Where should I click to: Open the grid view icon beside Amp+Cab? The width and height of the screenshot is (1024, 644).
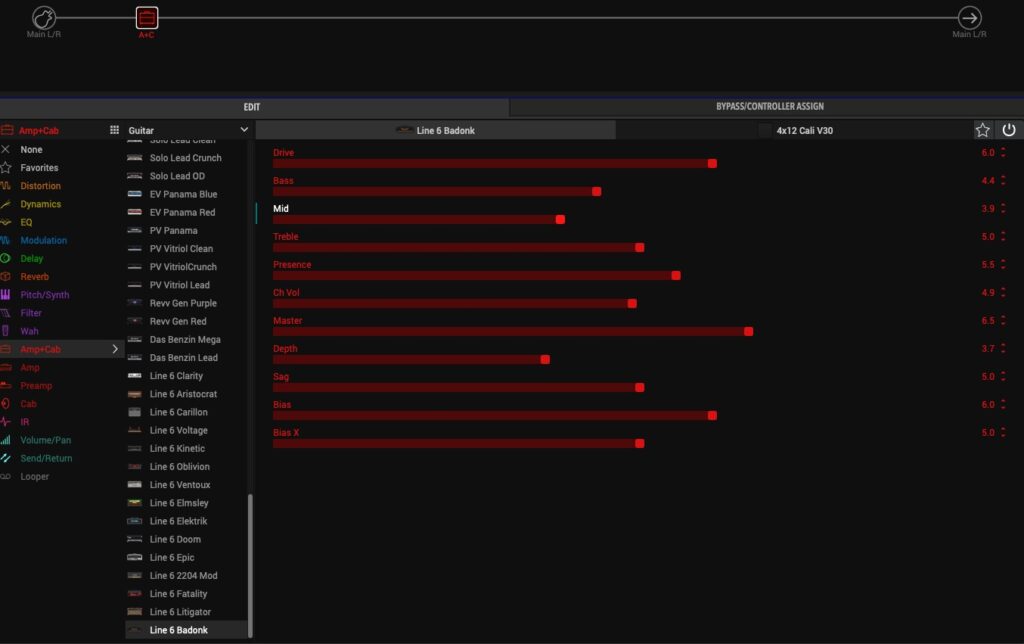tap(114, 130)
